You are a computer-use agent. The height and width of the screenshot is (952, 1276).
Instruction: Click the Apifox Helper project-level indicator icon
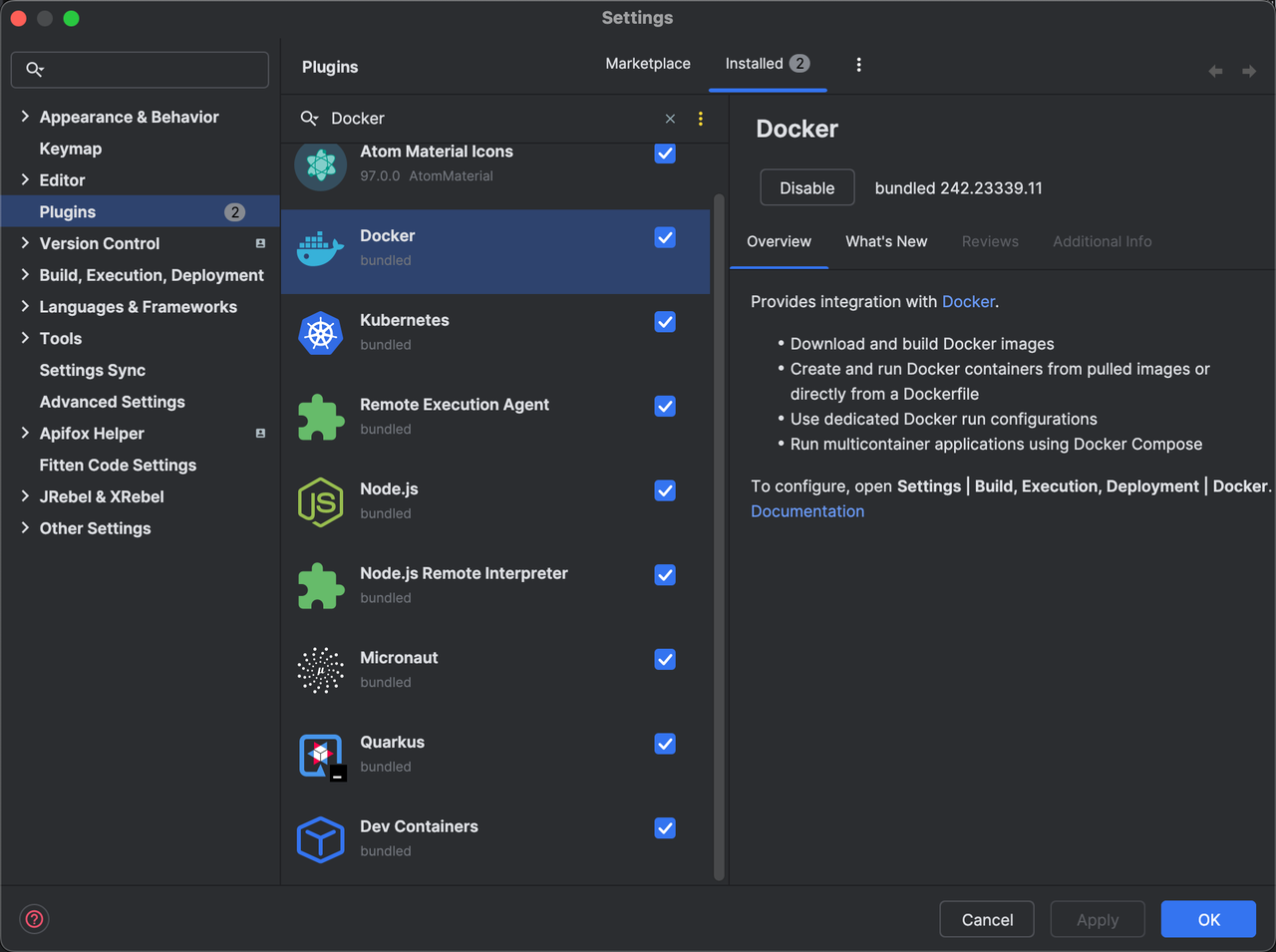click(260, 434)
